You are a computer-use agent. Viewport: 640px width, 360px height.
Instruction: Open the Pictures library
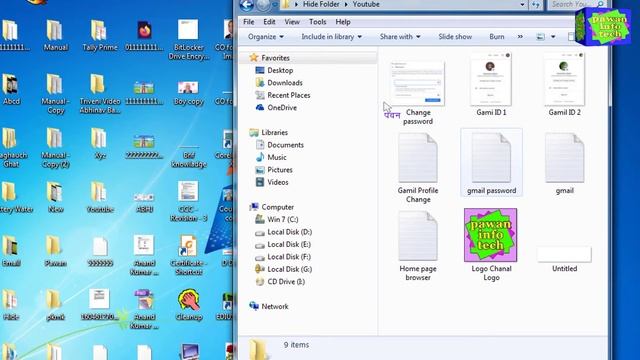280,170
